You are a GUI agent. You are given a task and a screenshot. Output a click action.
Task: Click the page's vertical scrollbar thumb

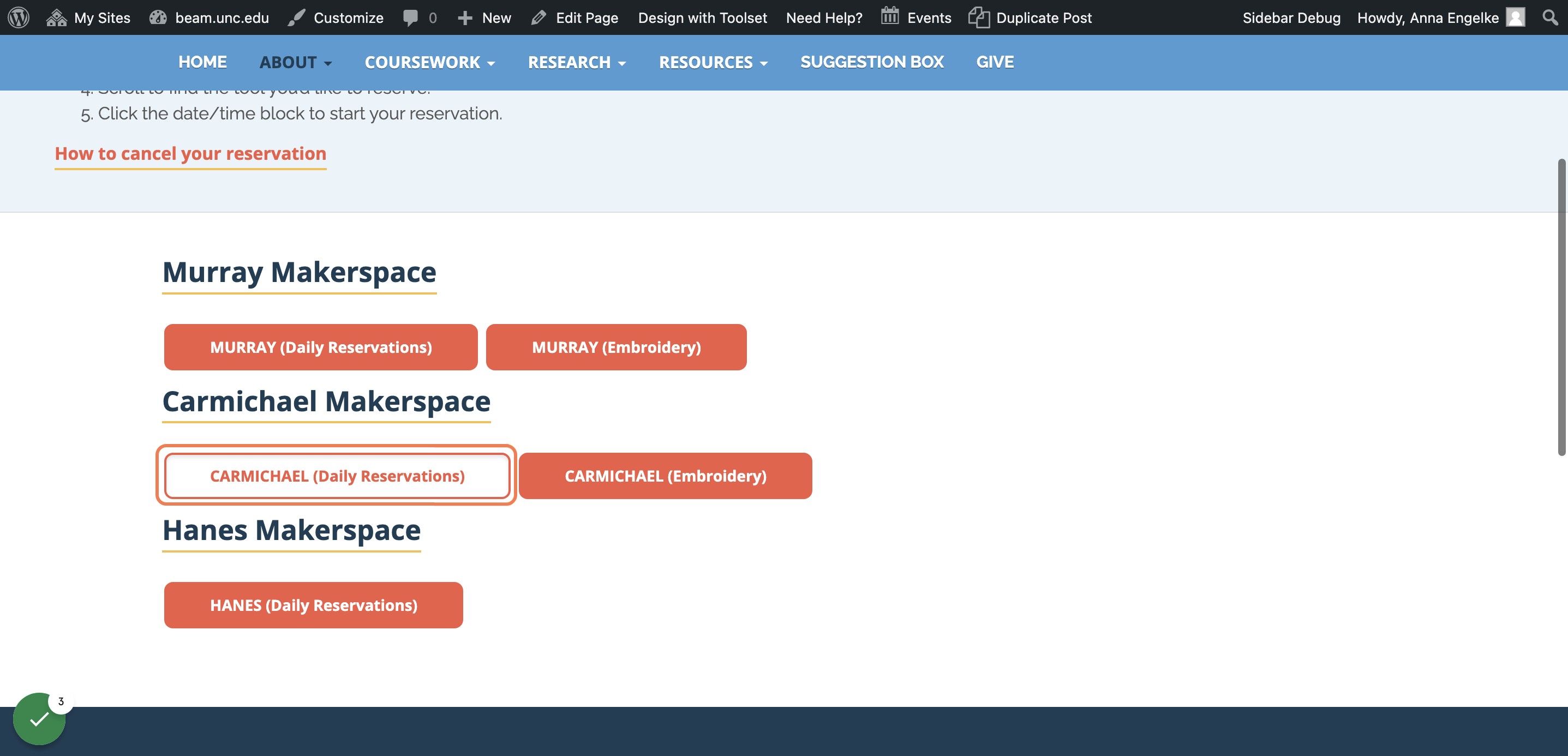pos(1561,307)
